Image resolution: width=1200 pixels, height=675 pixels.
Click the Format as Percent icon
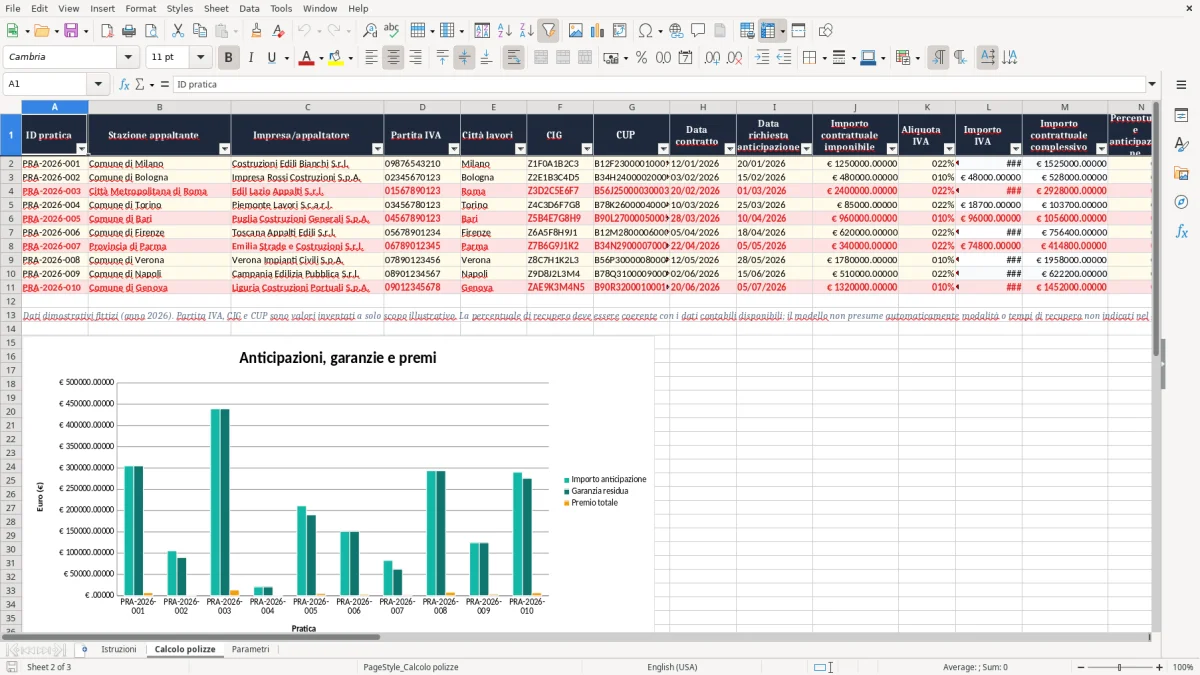click(x=641, y=58)
